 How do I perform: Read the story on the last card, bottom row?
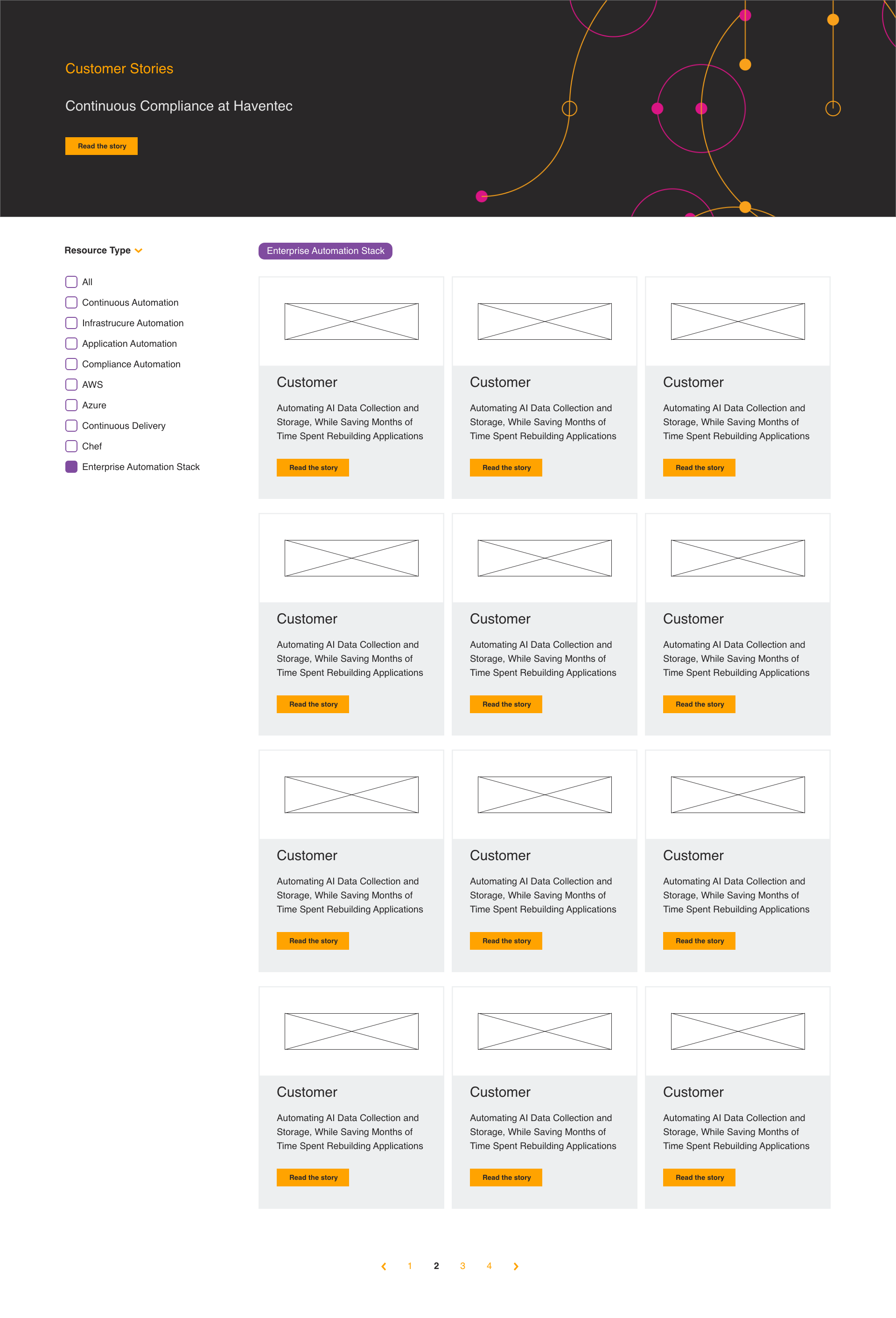click(699, 1178)
